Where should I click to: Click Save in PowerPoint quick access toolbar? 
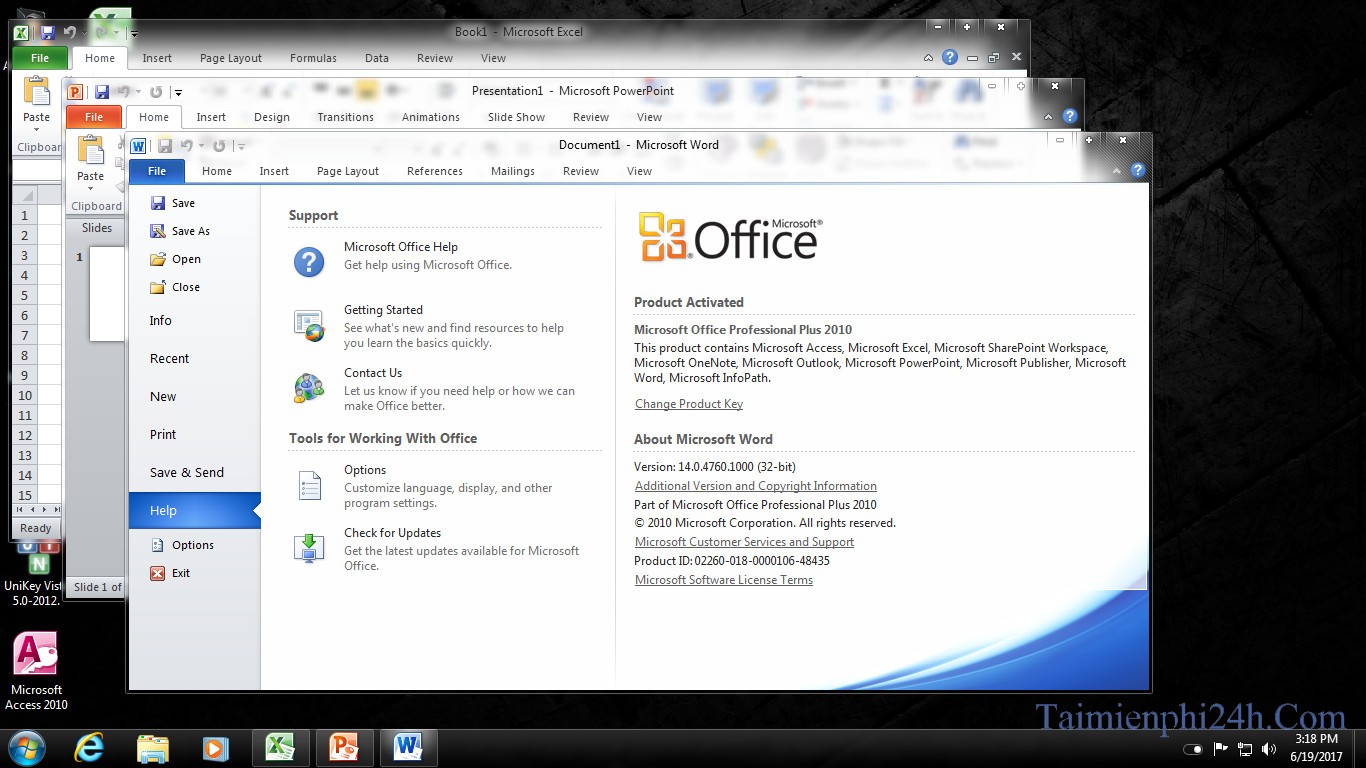tap(102, 92)
